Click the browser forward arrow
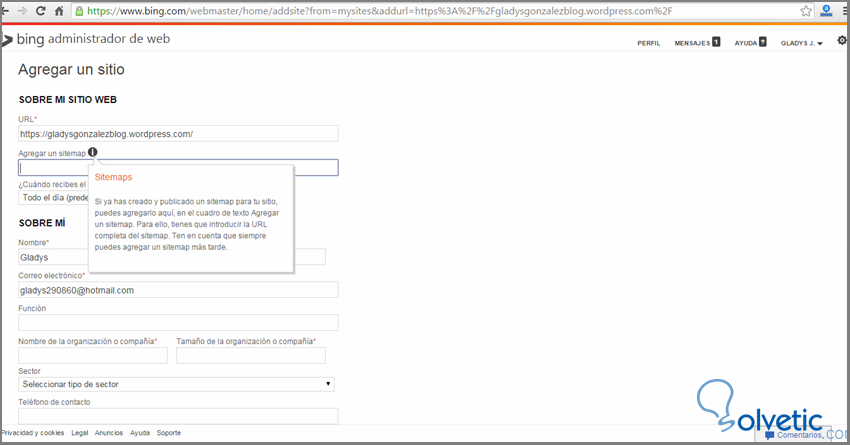The height and width of the screenshot is (445, 850). [22, 11]
